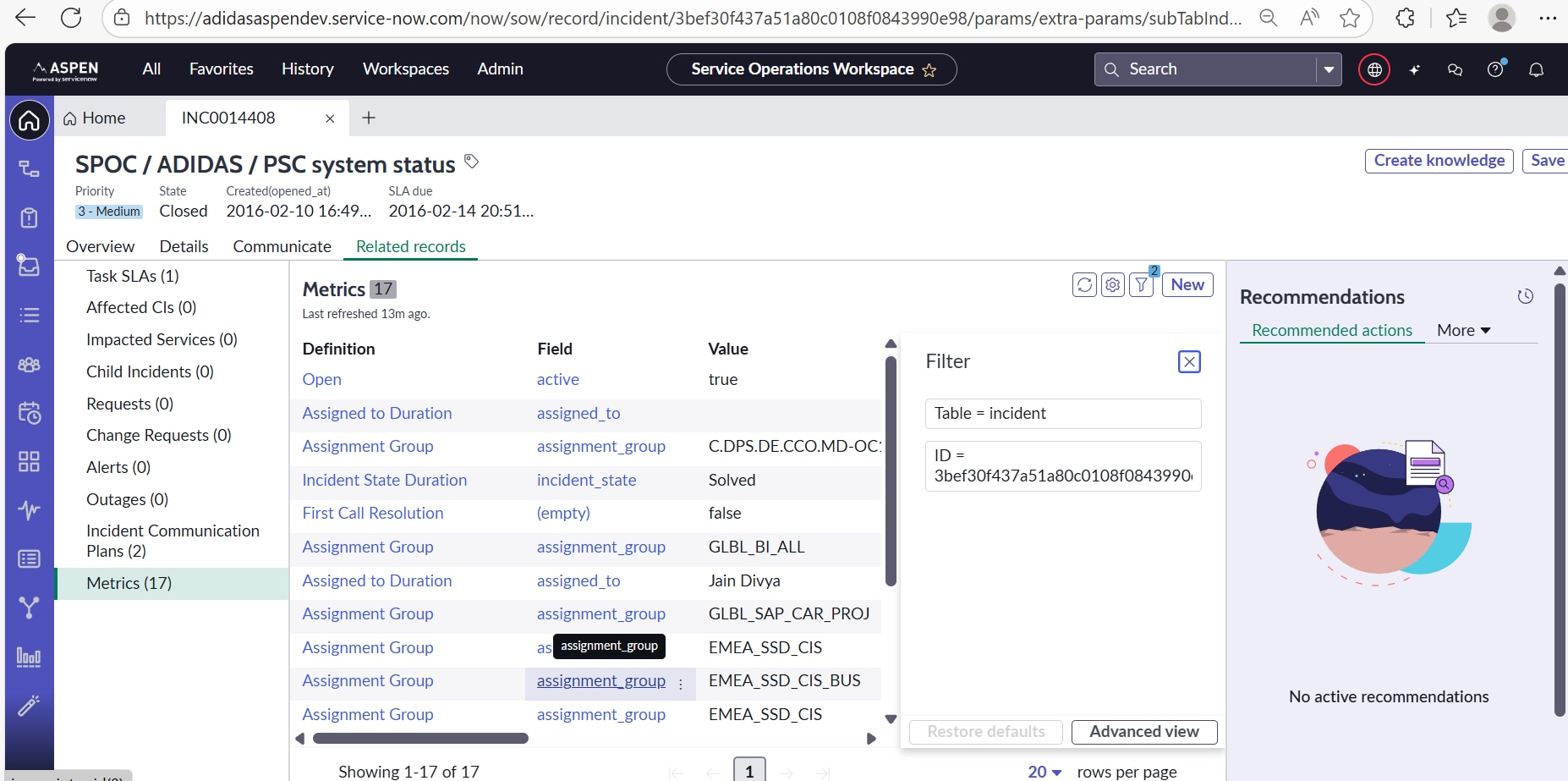The height and width of the screenshot is (781, 1568).
Task: Open rows per page dropdown
Action: 1044,772
